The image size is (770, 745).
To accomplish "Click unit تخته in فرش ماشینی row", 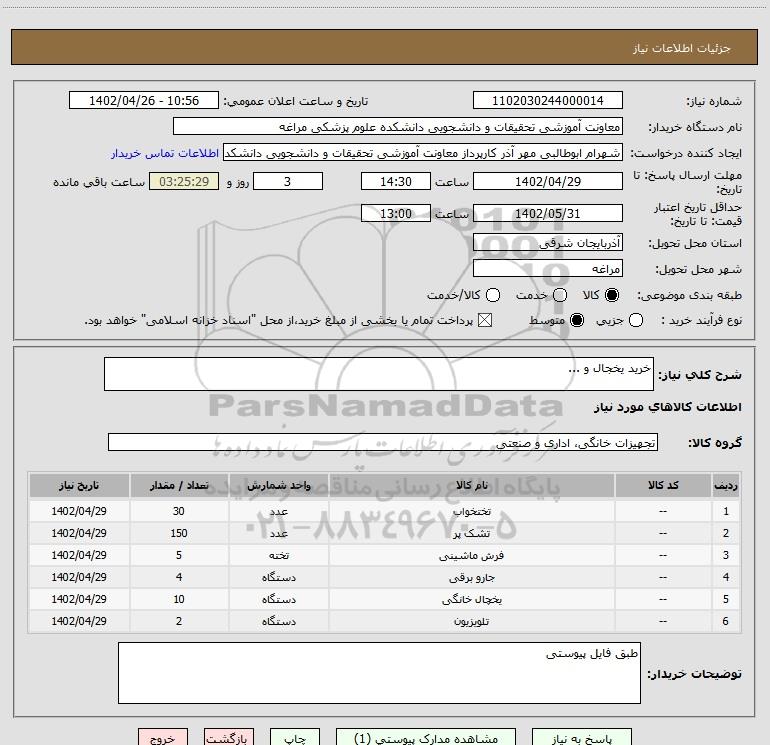I will coord(278,555).
